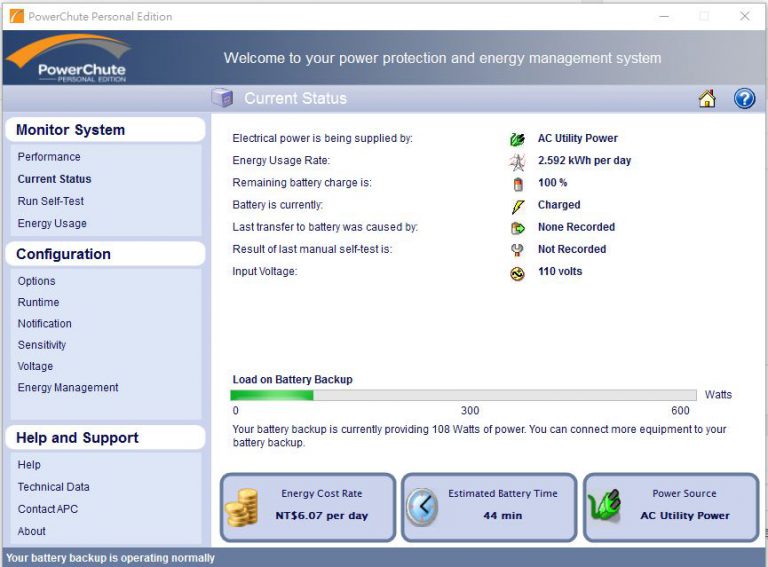Click the Contact APC link

[47, 509]
